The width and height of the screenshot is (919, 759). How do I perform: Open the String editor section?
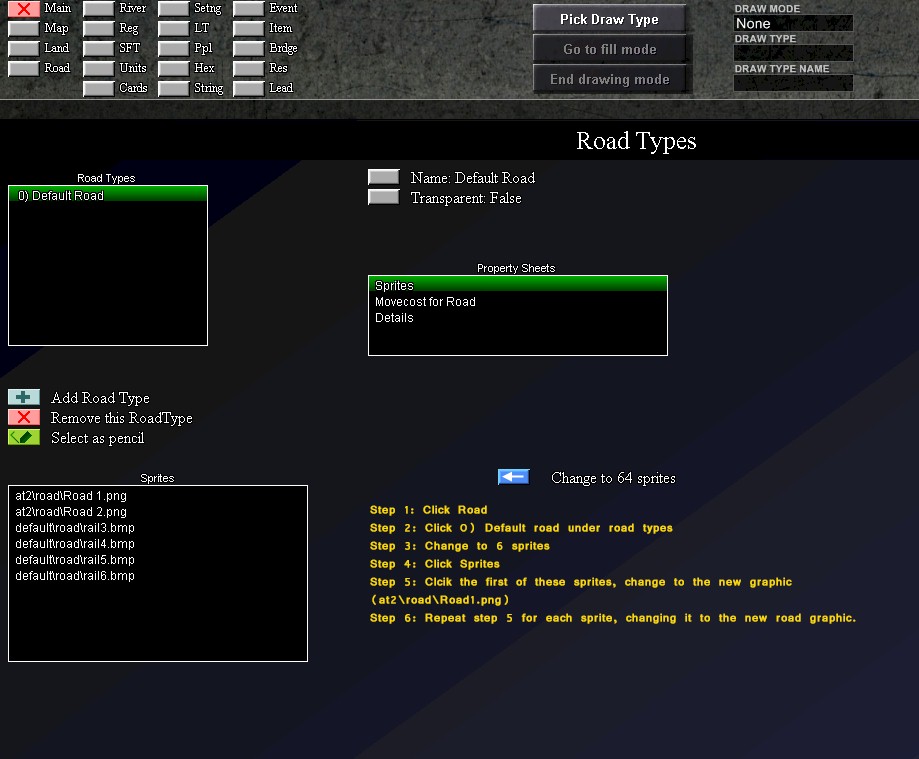point(173,88)
